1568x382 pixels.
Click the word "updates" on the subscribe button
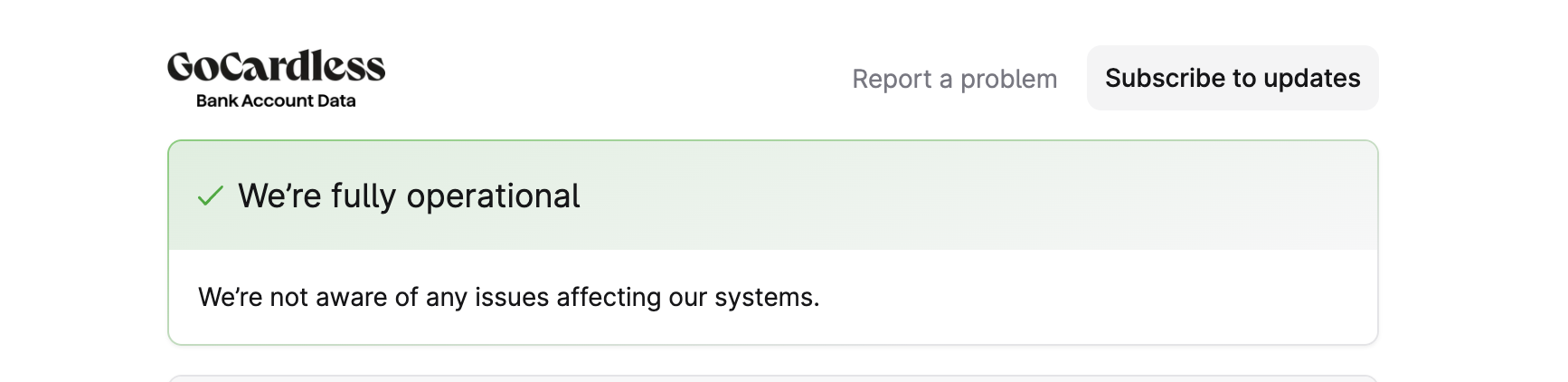(1311, 78)
